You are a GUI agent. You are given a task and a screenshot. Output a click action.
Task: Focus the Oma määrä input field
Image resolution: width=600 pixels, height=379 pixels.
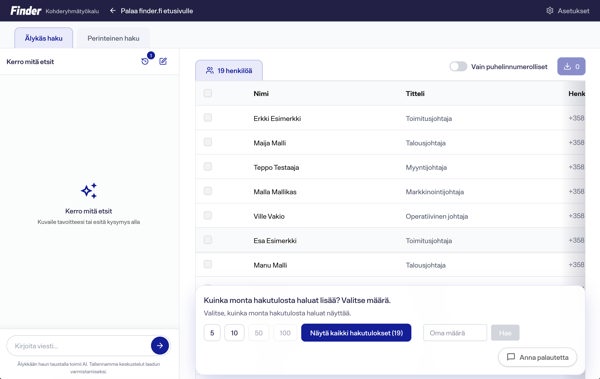[x=455, y=333]
